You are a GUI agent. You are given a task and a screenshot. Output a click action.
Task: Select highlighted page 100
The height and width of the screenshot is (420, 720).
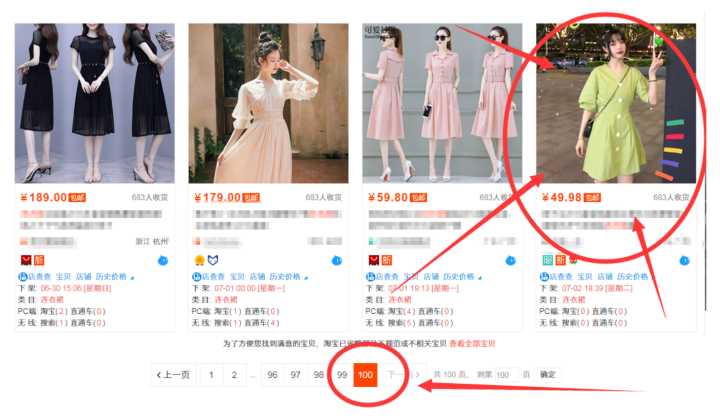click(366, 375)
